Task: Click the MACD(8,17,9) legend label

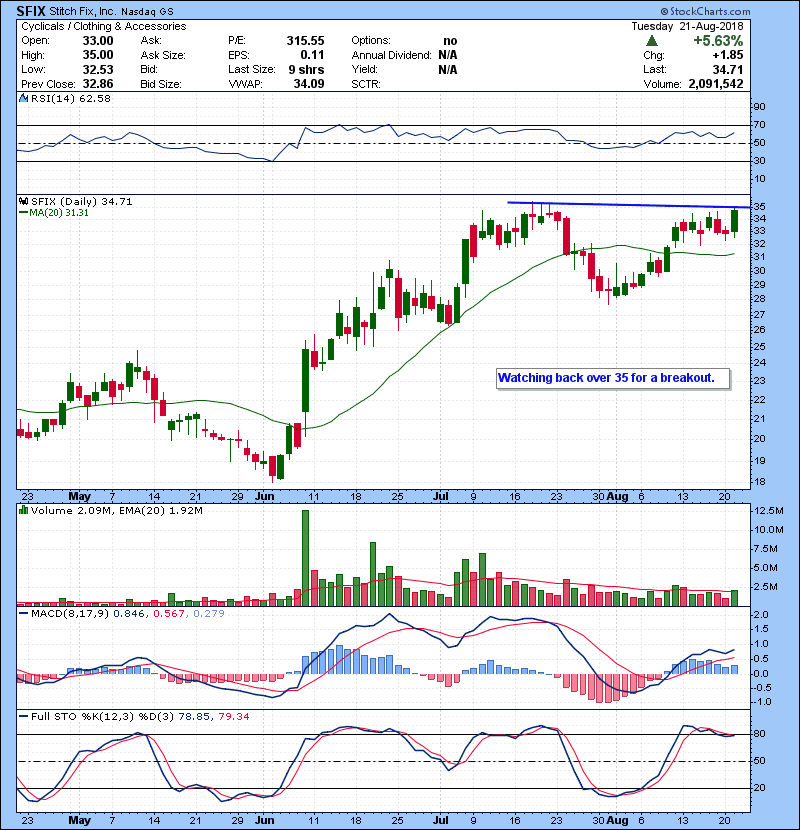Action: pyautogui.click(x=70, y=614)
